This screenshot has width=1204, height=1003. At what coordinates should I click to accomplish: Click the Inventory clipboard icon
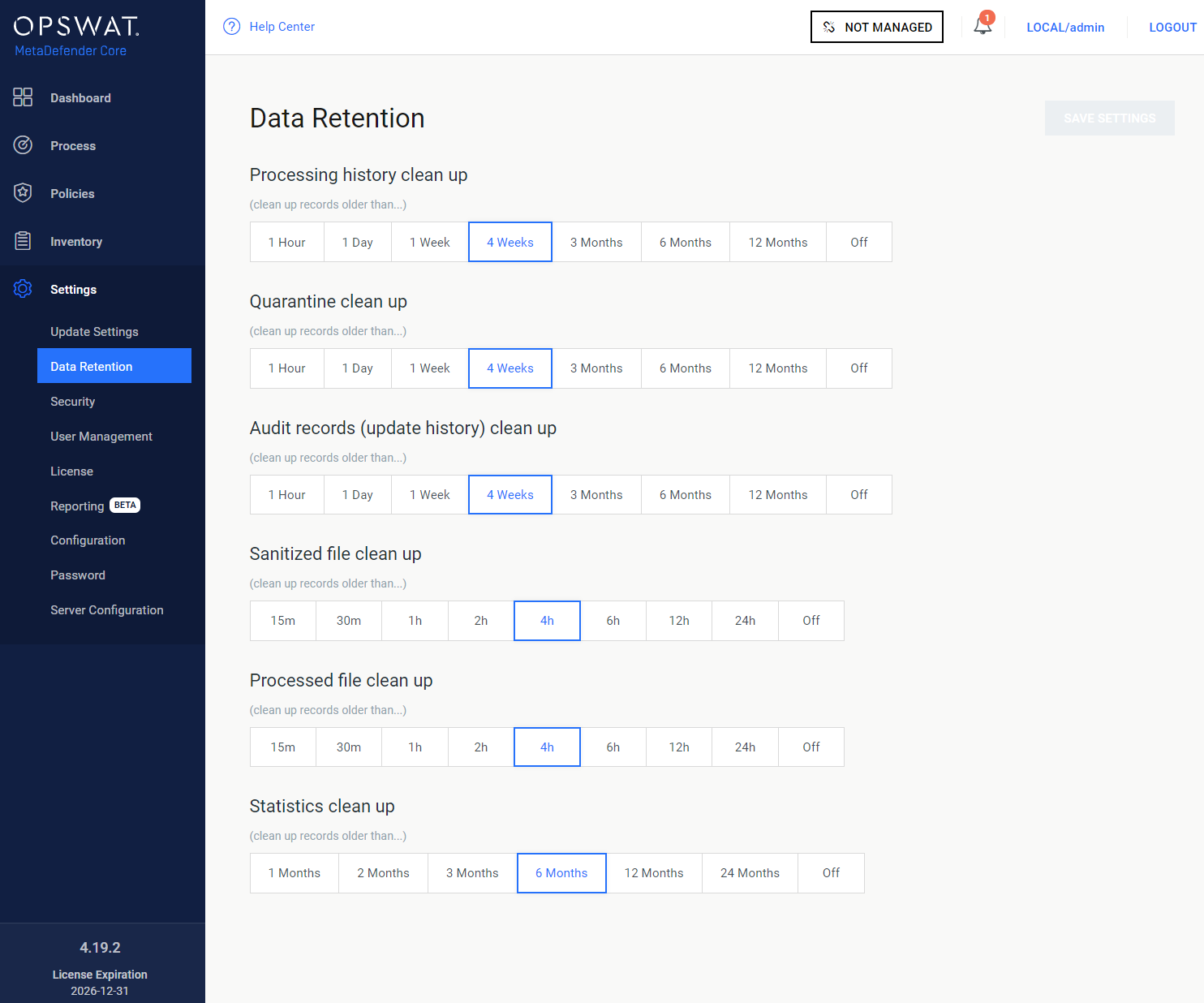coord(23,241)
